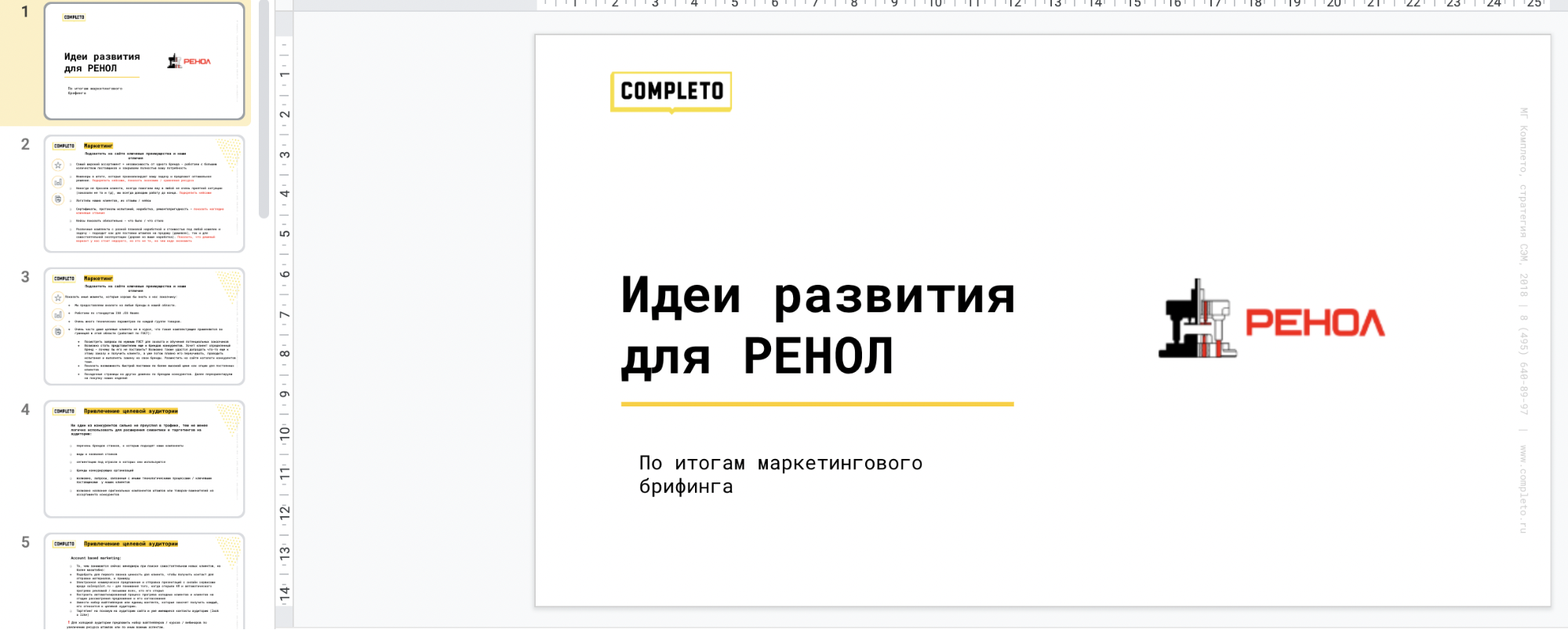Click the 'Маркетинг' heading in slide 2 thumbnail
1568x630 pixels.
[98, 146]
